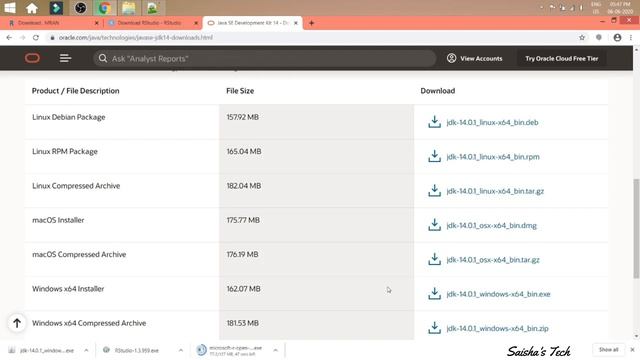Click the Ask Analyst Reports search field

tap(264, 58)
